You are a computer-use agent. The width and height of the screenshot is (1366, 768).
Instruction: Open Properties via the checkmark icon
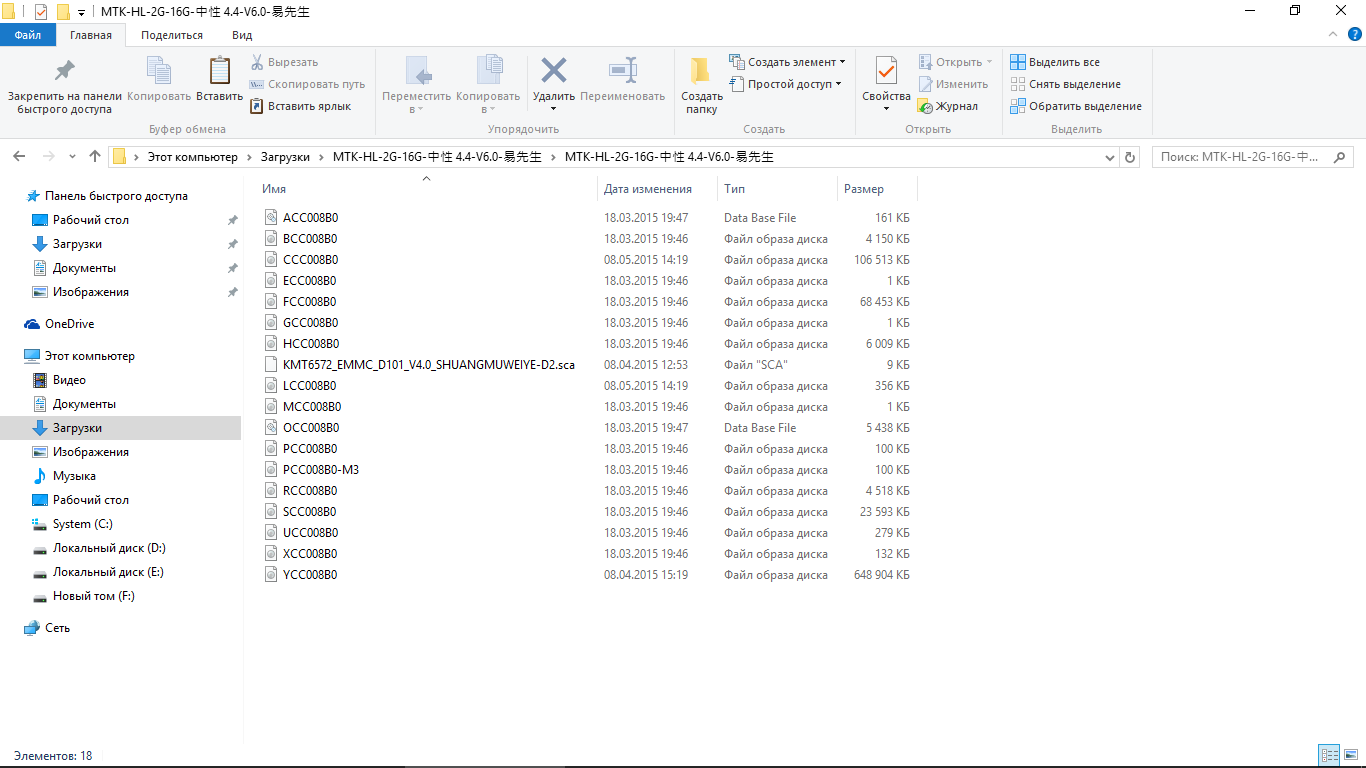tap(886, 71)
